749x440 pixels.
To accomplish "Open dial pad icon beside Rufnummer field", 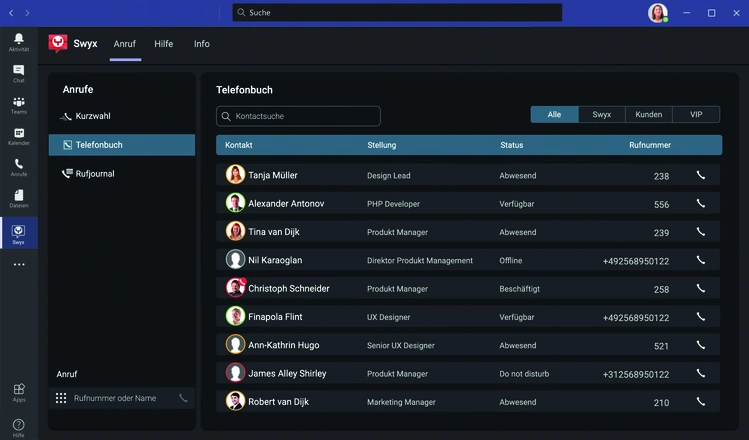I will click(61, 398).
